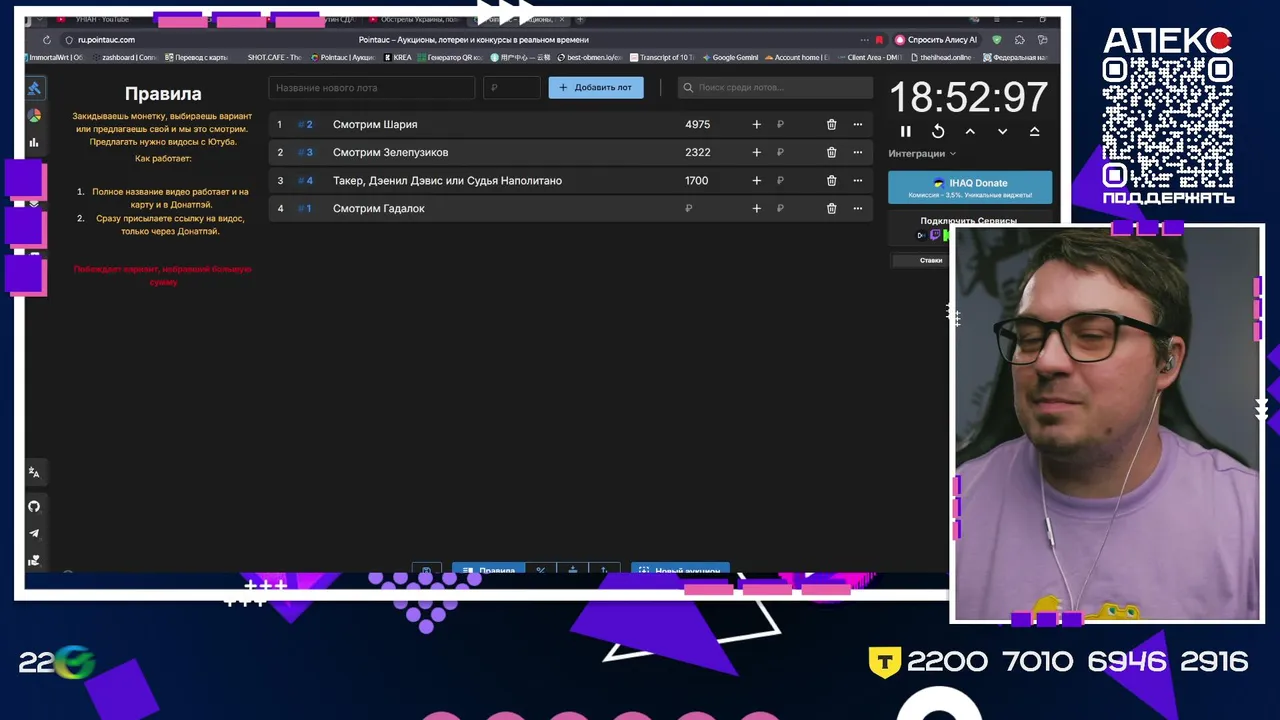Open the zashboard bookmark
This screenshot has width=1280, height=720.
pos(124,58)
